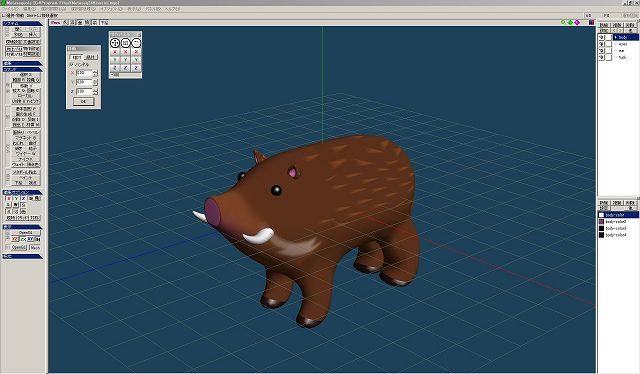Click the Z value field in numeric dialog
This screenshot has width=640, height=374.
point(84,91)
